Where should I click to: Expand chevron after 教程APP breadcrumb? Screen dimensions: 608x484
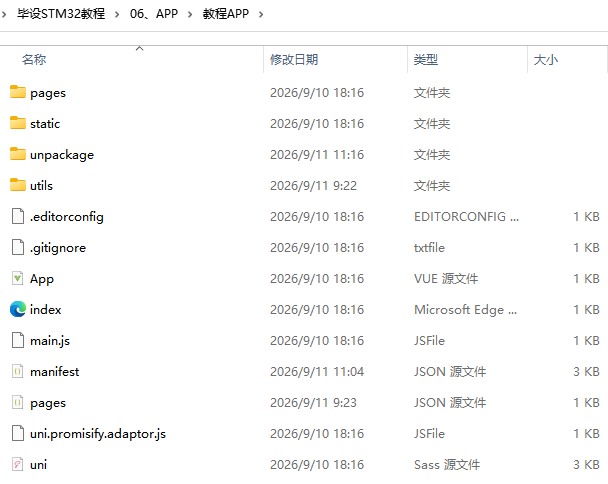tap(261, 15)
